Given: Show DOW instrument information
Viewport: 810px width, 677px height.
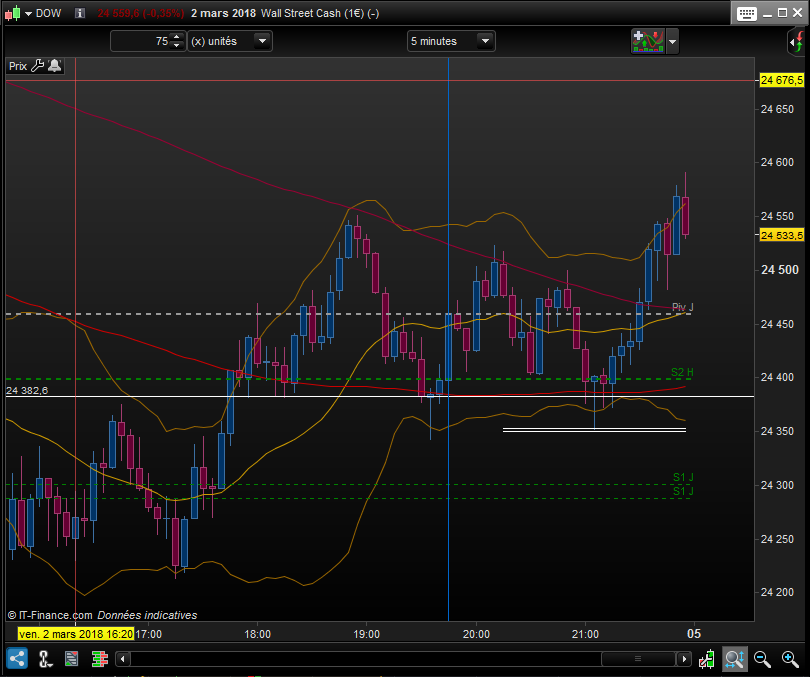Looking at the screenshot, I should (x=80, y=13).
